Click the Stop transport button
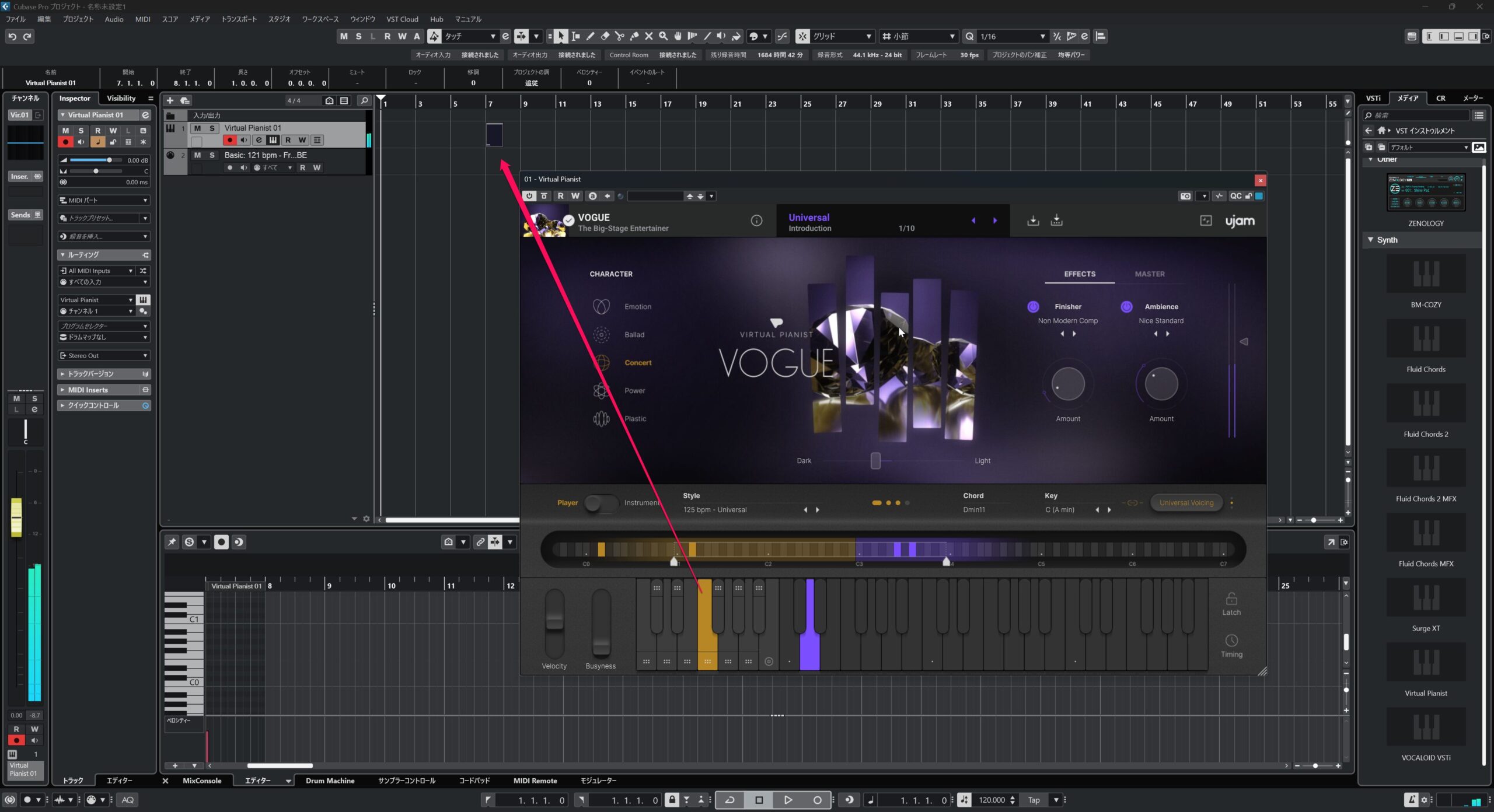Screen dimensions: 1494x812 pyautogui.click(x=759, y=800)
